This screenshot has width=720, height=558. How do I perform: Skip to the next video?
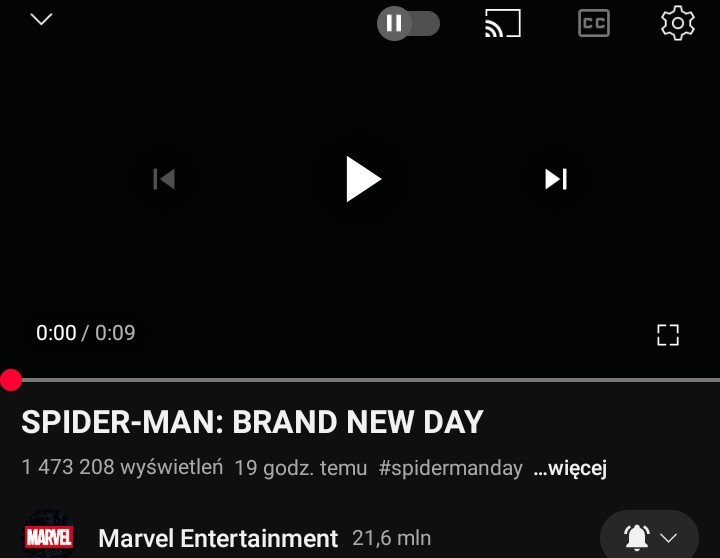(x=556, y=179)
